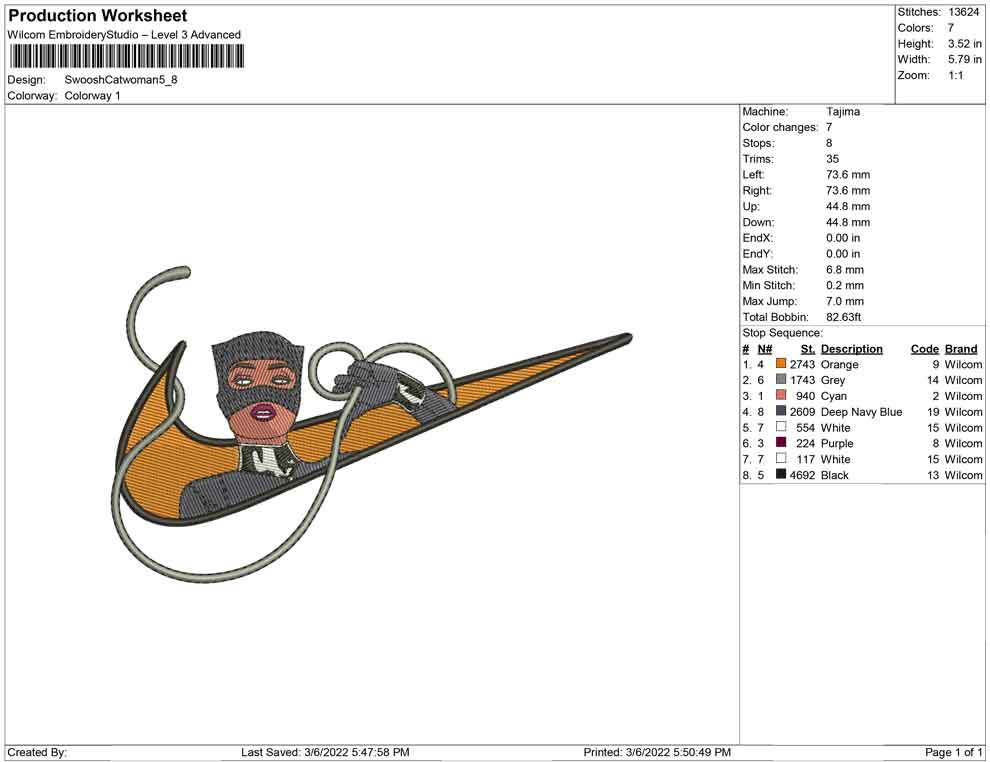Viewport: 990px width, 762px height.
Task: Click the 'Description' column header
Action: (x=852, y=349)
